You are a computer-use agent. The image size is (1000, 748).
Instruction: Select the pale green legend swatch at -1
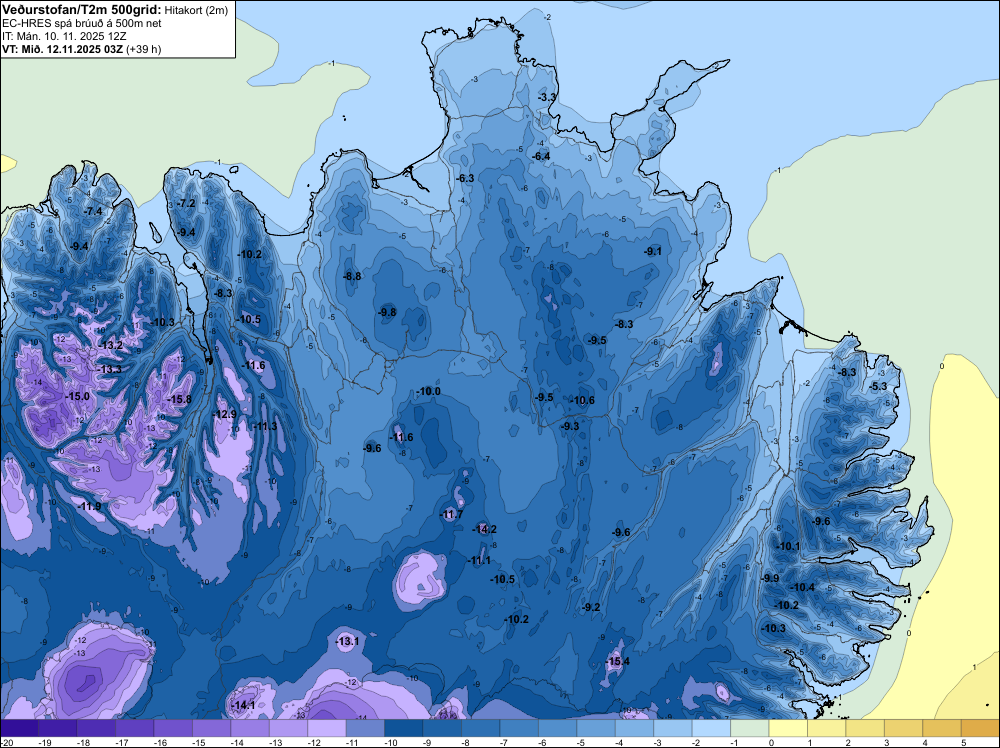coord(749,728)
